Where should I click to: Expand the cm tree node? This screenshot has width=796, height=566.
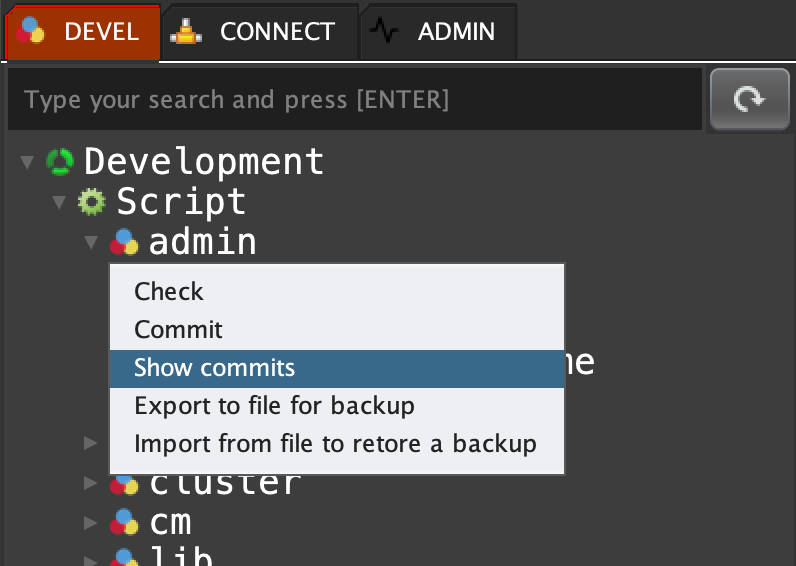[x=91, y=522]
